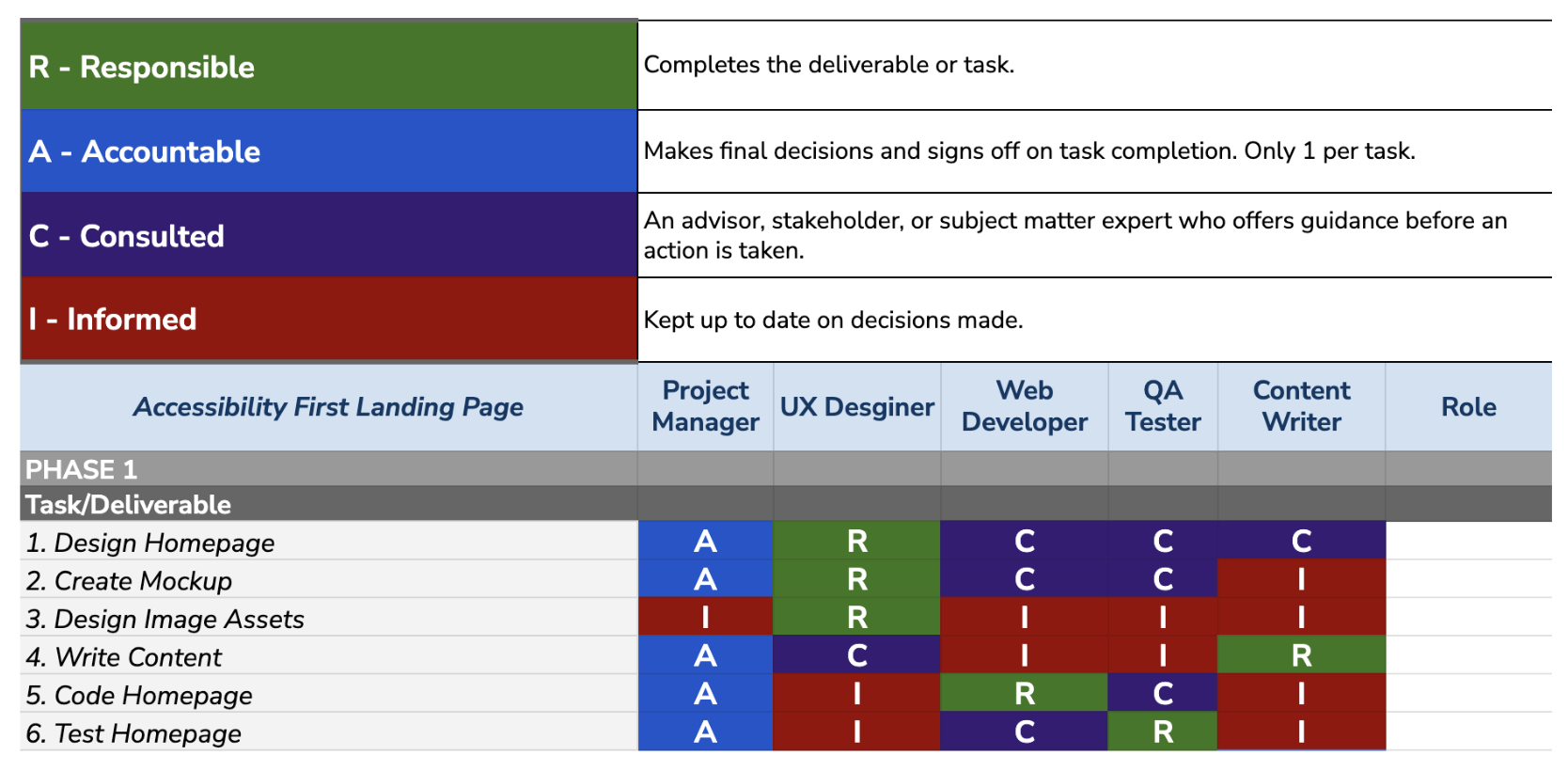Click the red I - Informed legend cell
Viewport: 1568px width, 771px height.
click(329, 320)
